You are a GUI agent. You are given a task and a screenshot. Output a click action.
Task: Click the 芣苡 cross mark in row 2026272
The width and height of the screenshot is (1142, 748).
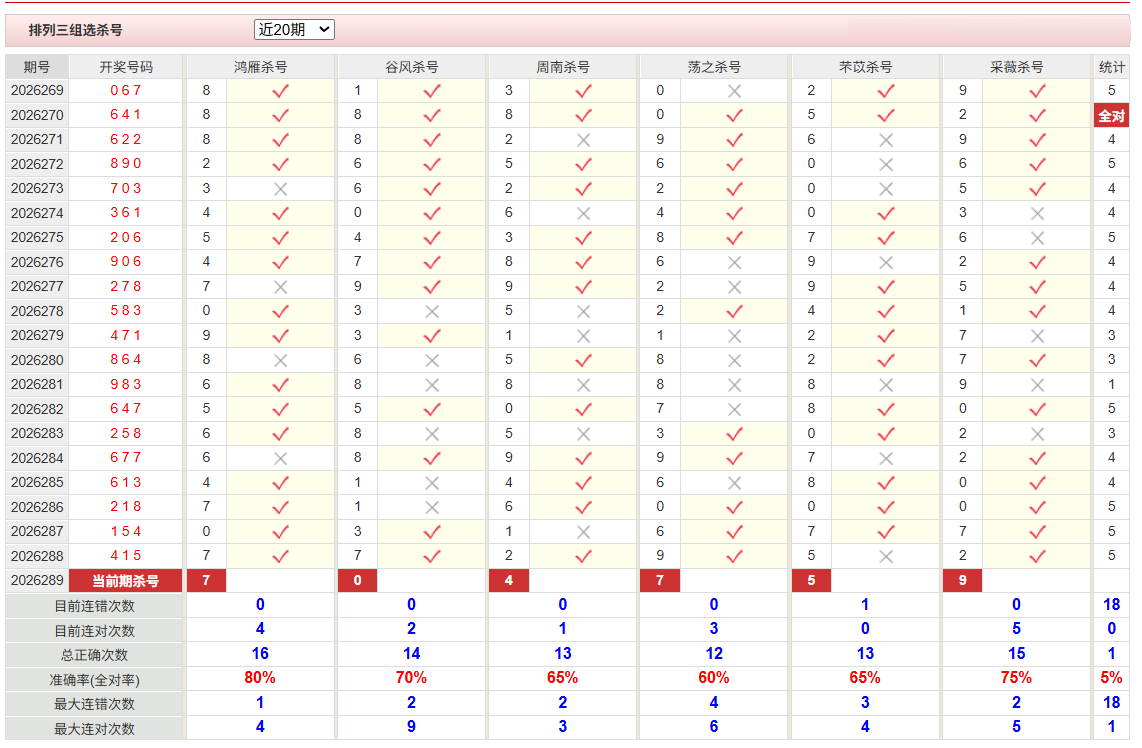[886, 165]
